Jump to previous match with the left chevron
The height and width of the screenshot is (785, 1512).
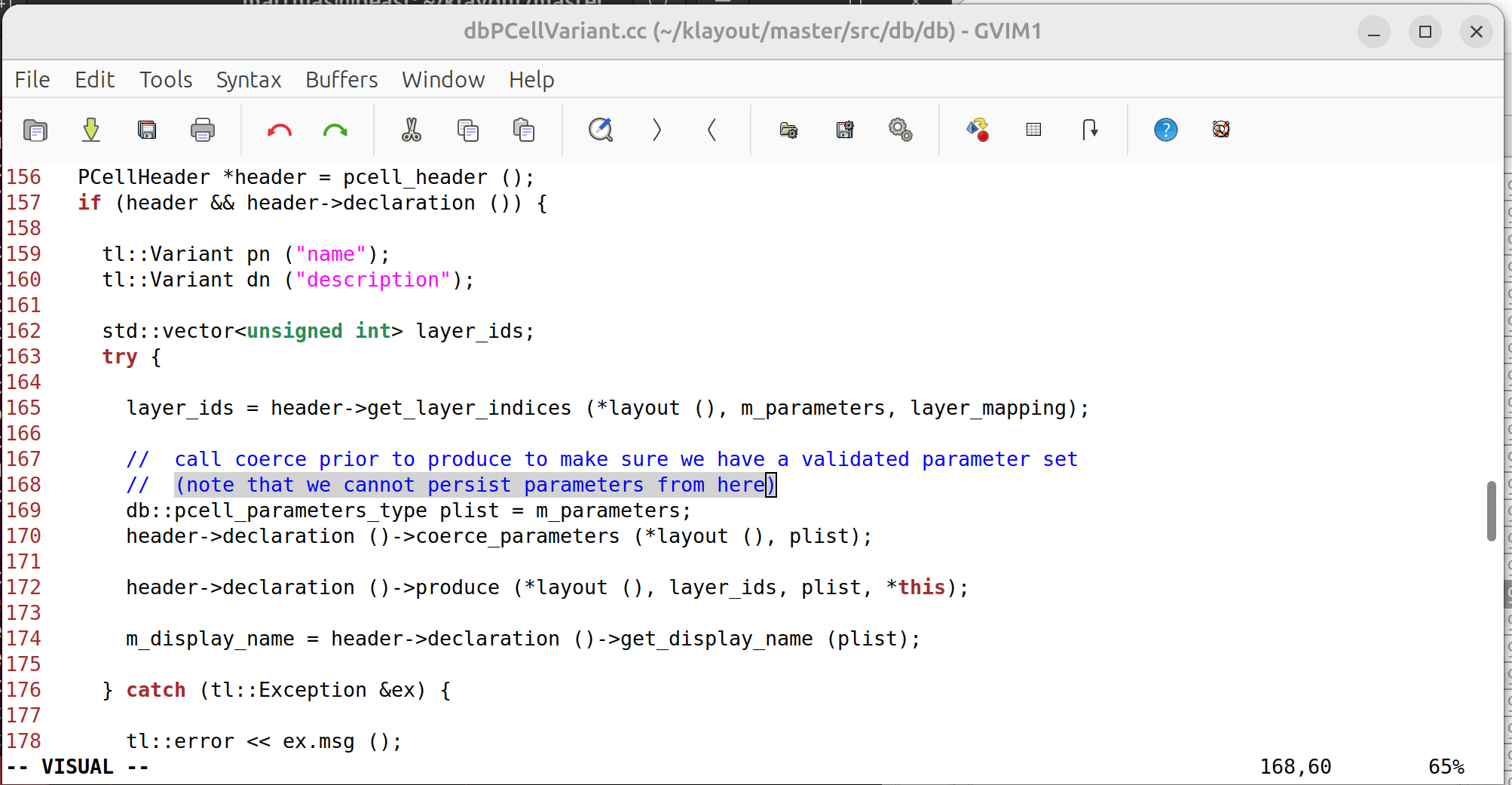[712, 130]
